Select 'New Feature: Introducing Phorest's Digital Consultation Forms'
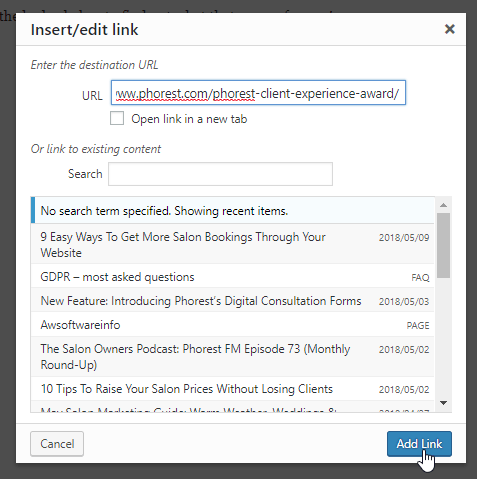The width and height of the screenshot is (477, 479). click(233, 301)
